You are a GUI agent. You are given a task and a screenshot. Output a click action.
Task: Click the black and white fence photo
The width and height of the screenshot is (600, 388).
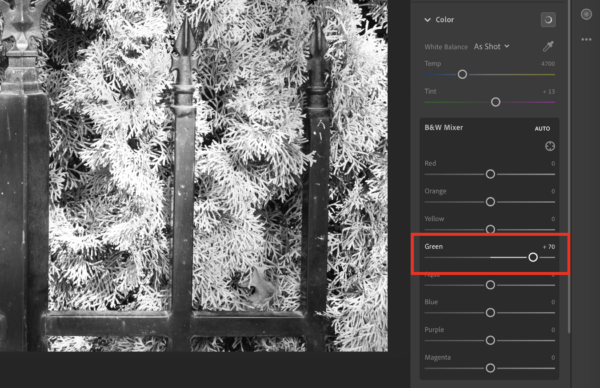click(194, 176)
